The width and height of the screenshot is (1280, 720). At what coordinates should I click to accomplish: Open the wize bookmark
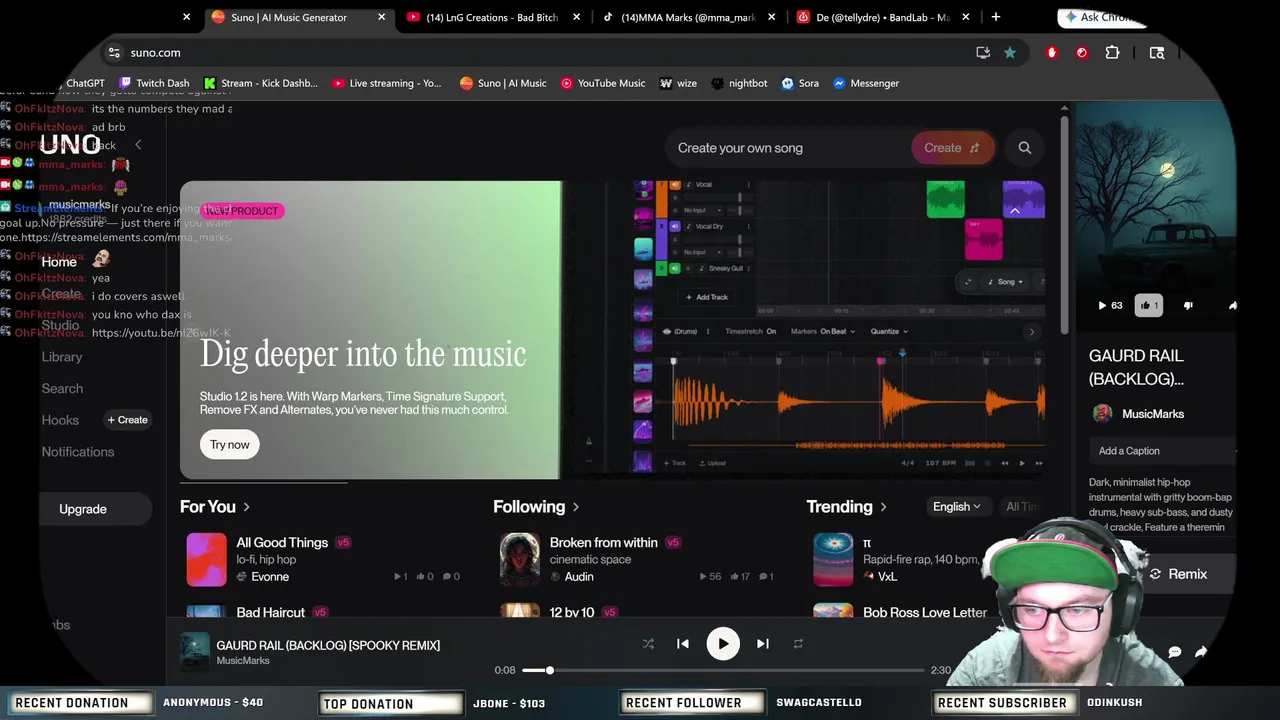[678, 83]
